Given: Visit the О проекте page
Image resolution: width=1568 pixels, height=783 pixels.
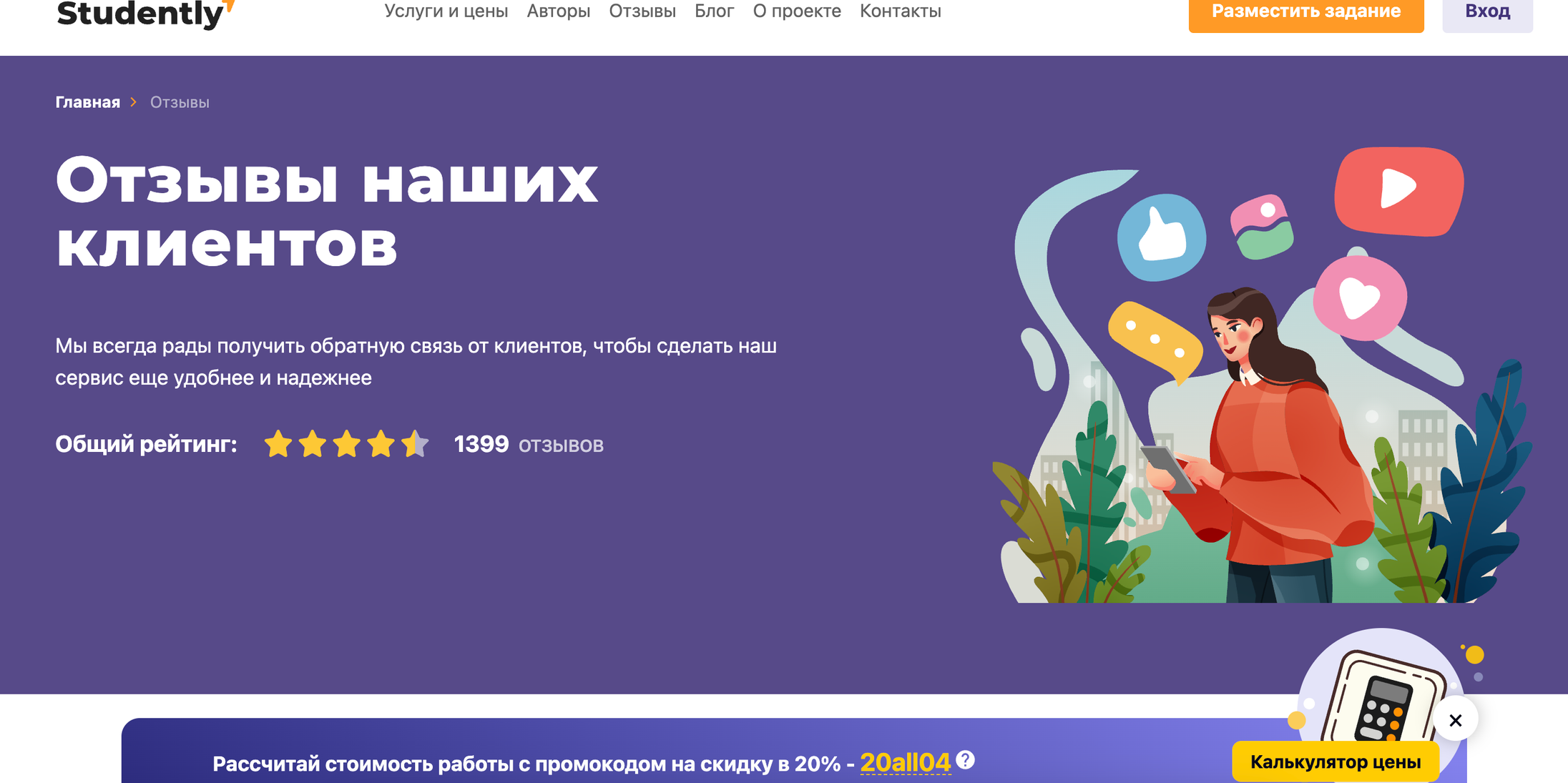Looking at the screenshot, I should pyautogui.click(x=797, y=11).
